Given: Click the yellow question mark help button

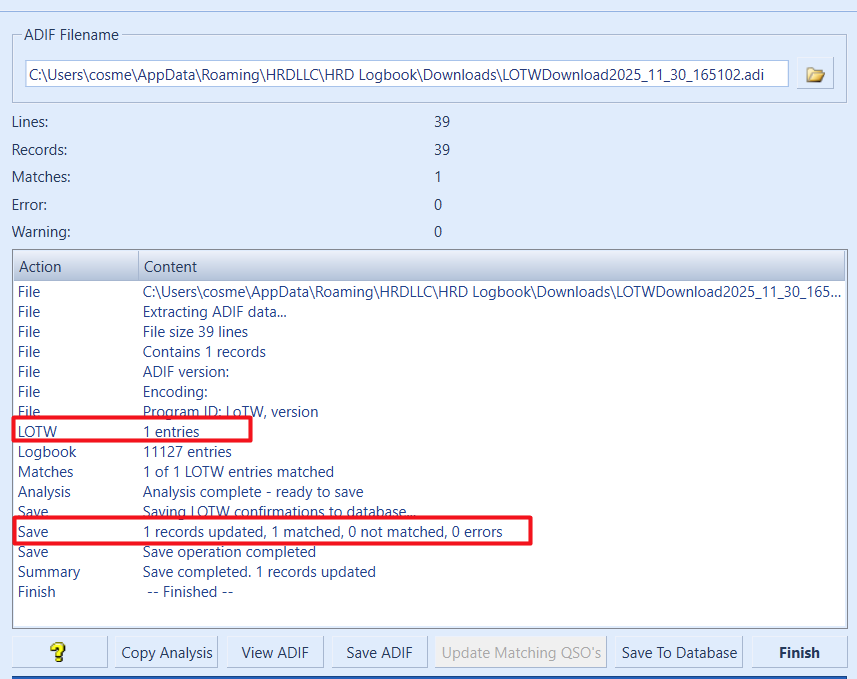Looking at the screenshot, I should tap(59, 652).
